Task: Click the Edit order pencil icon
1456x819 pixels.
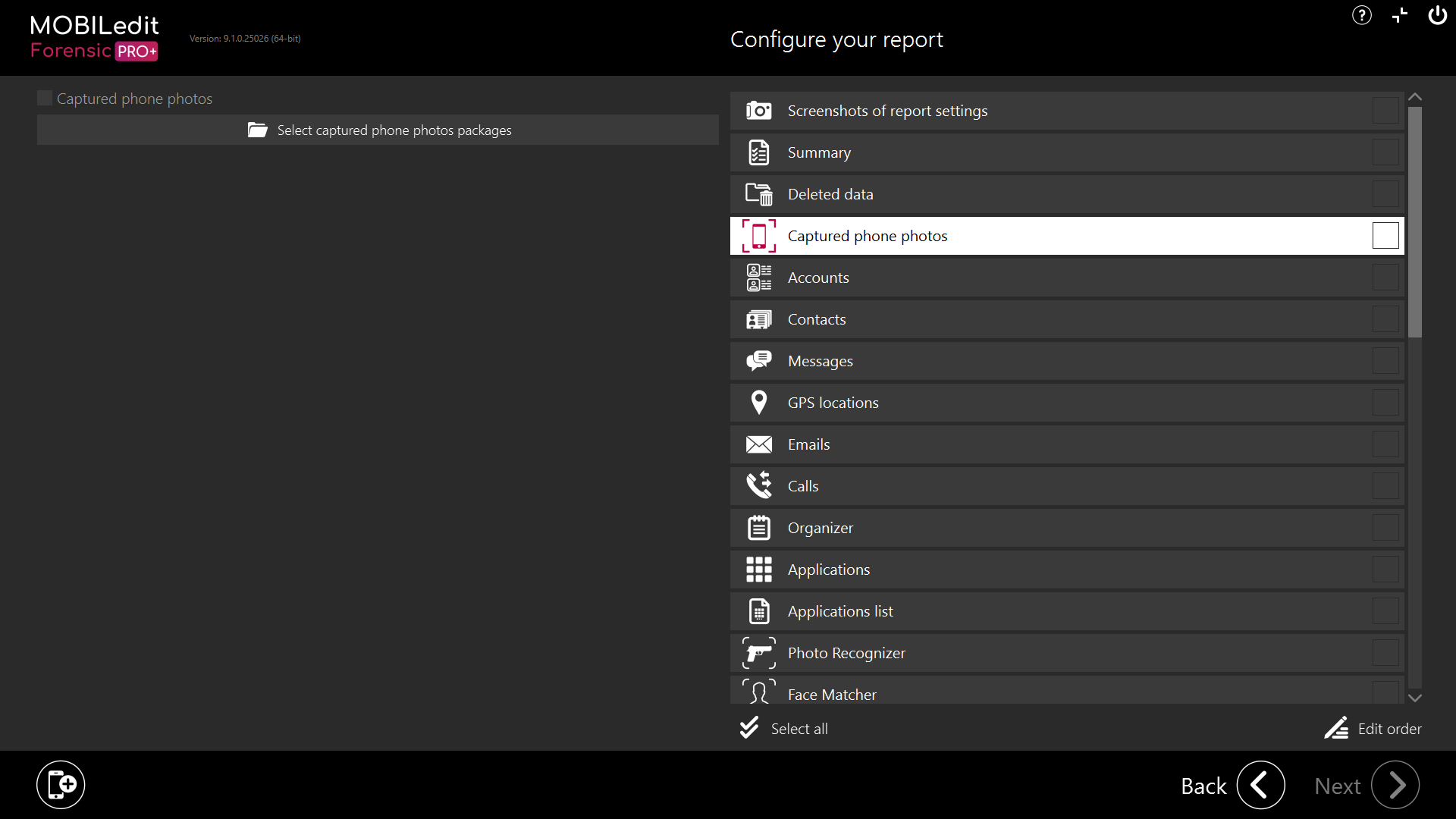Action: pos(1336,729)
